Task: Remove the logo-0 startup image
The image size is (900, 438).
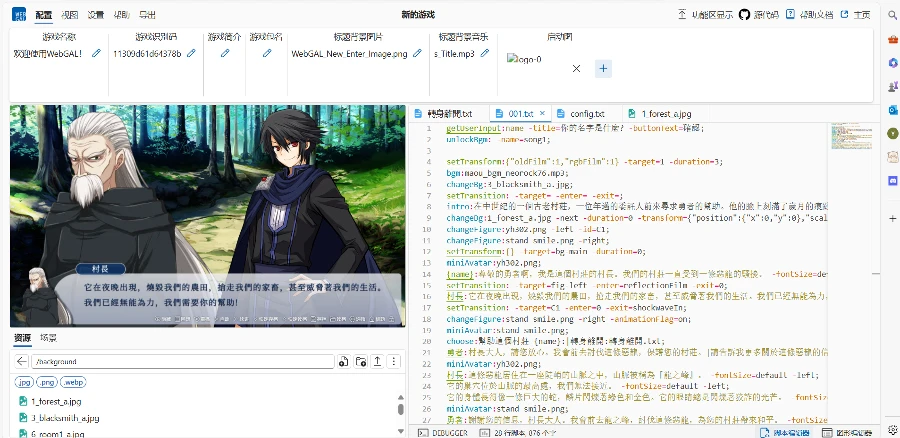Action: click(x=576, y=68)
